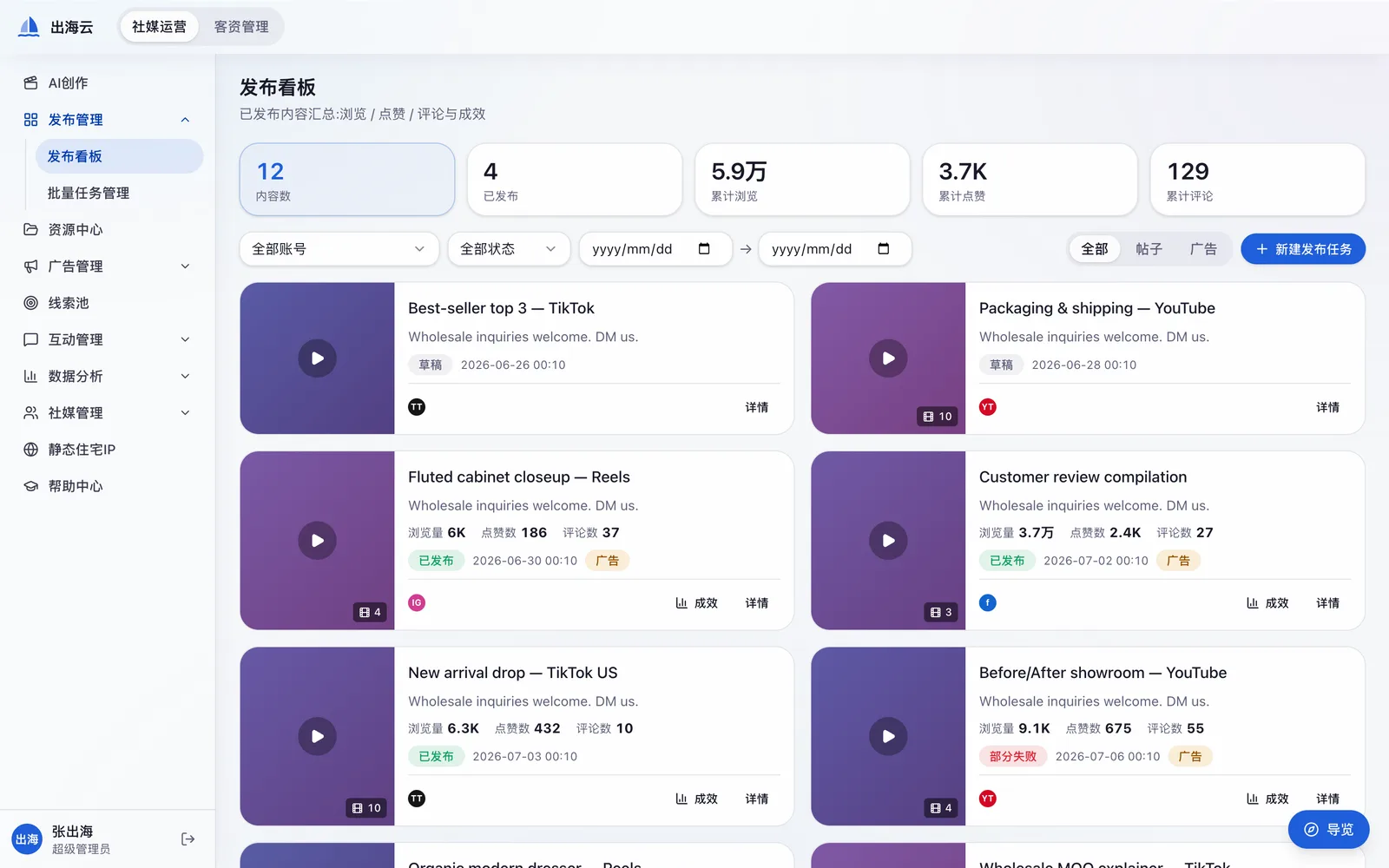Open the 全部状态 dropdown
This screenshot has width=1389, height=868.
509,249
